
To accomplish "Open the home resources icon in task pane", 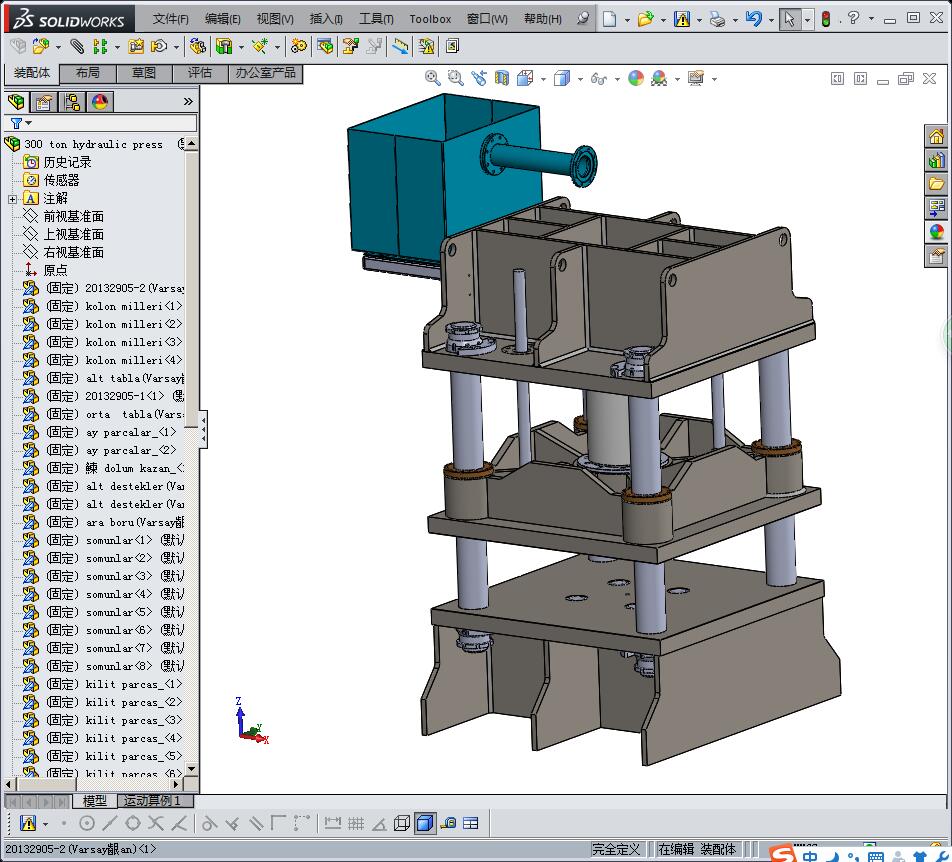I will [936, 137].
